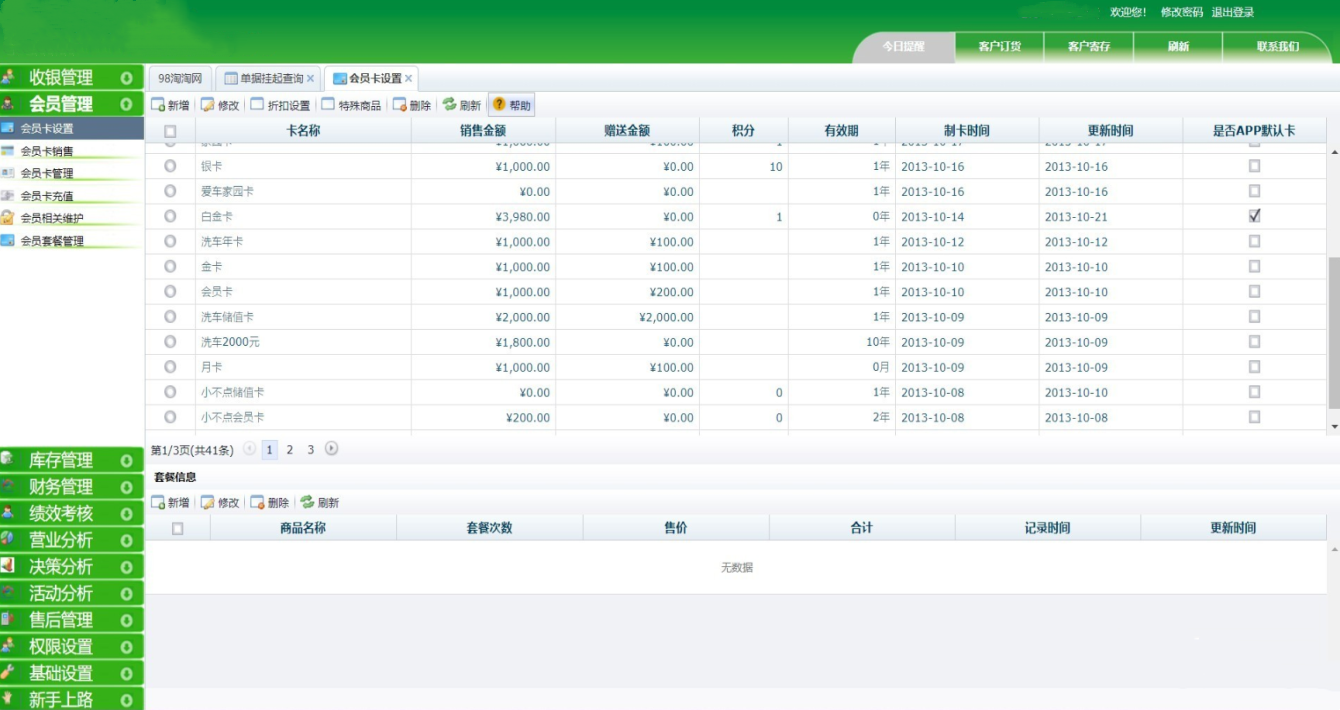Screen dimensions: 1340x710
Task: Select the radio for 洗车年卡 row
Action: [170, 241]
